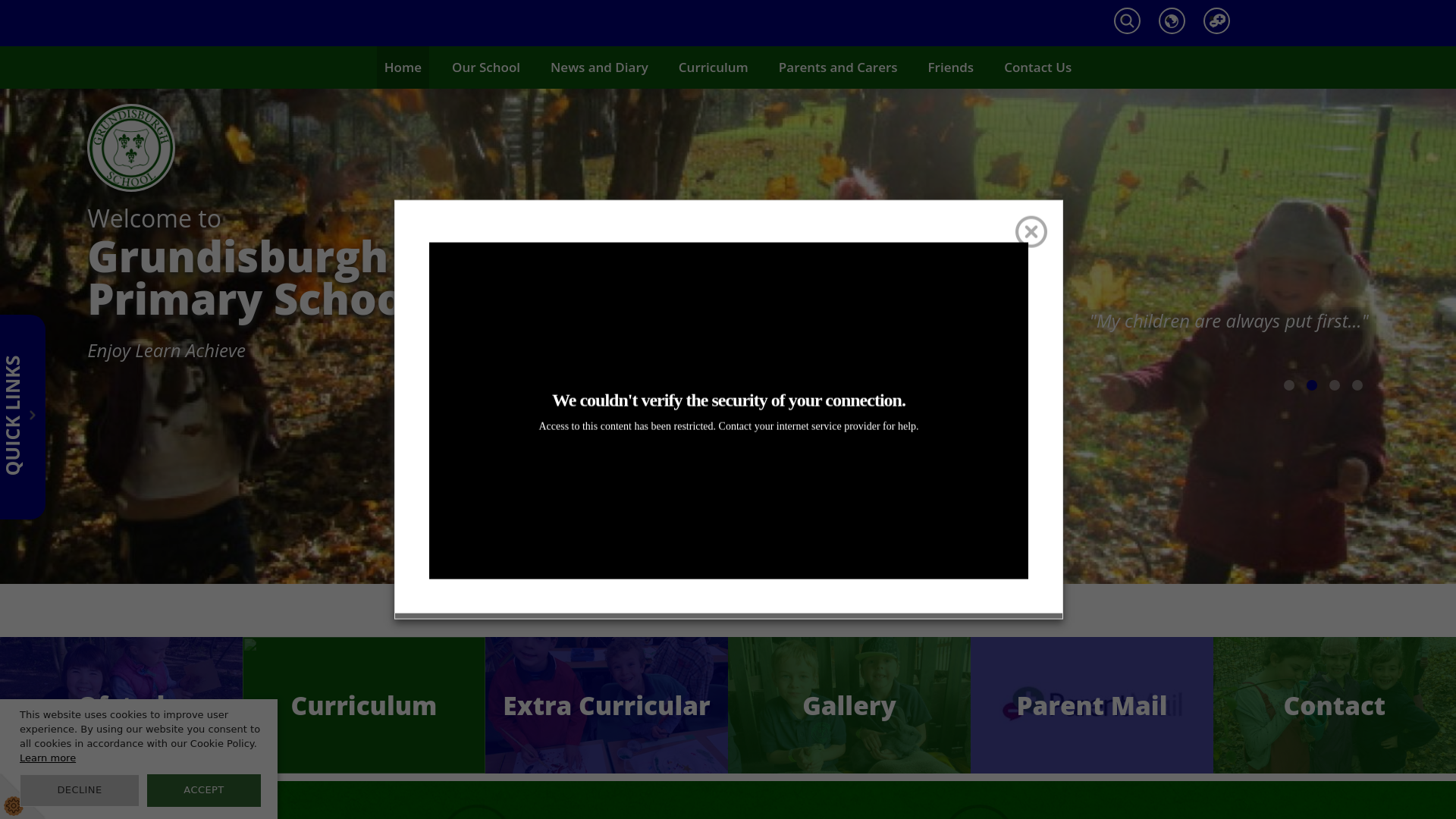
Task: Open the Our School menu
Action: (486, 67)
